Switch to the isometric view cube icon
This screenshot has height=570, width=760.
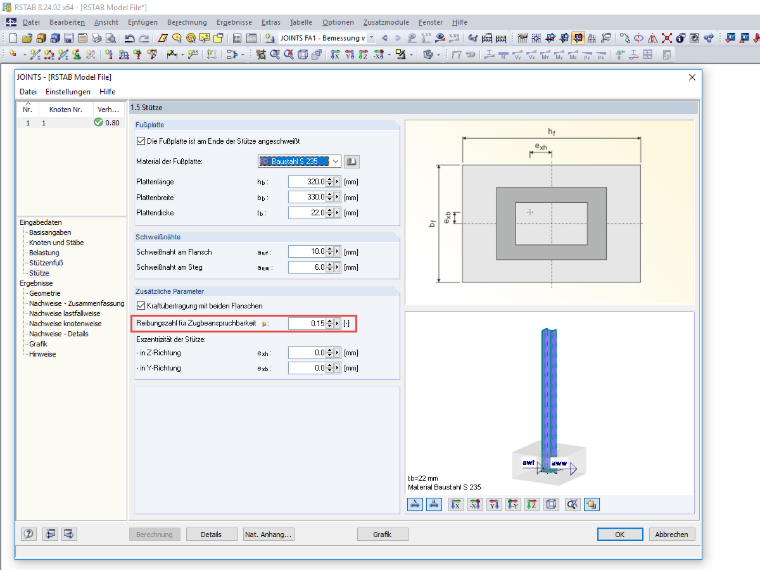[x=551, y=505]
